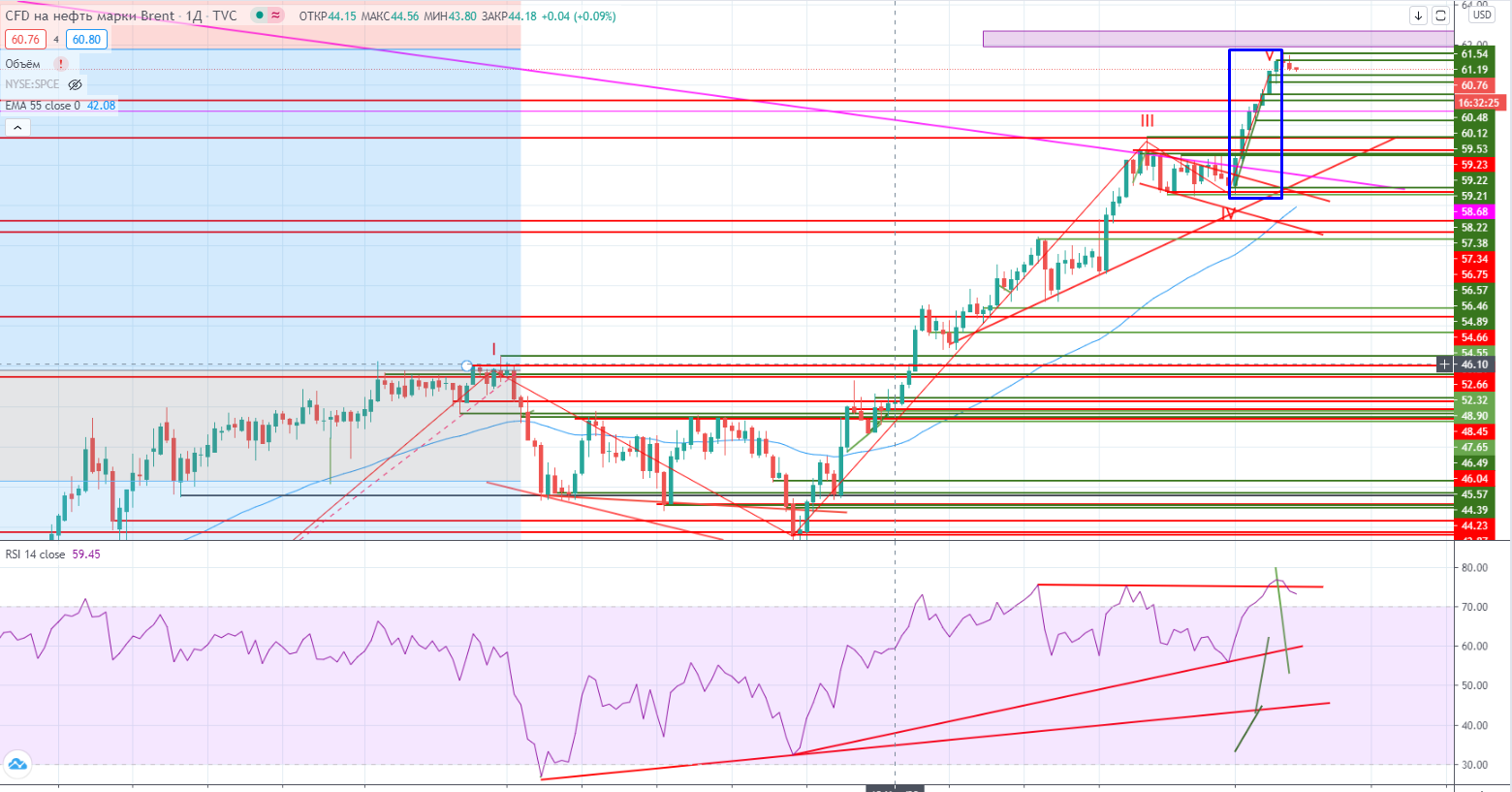
Task: Toggle visibility of NYSE:SPCE with eye icon
Action: click(75, 84)
